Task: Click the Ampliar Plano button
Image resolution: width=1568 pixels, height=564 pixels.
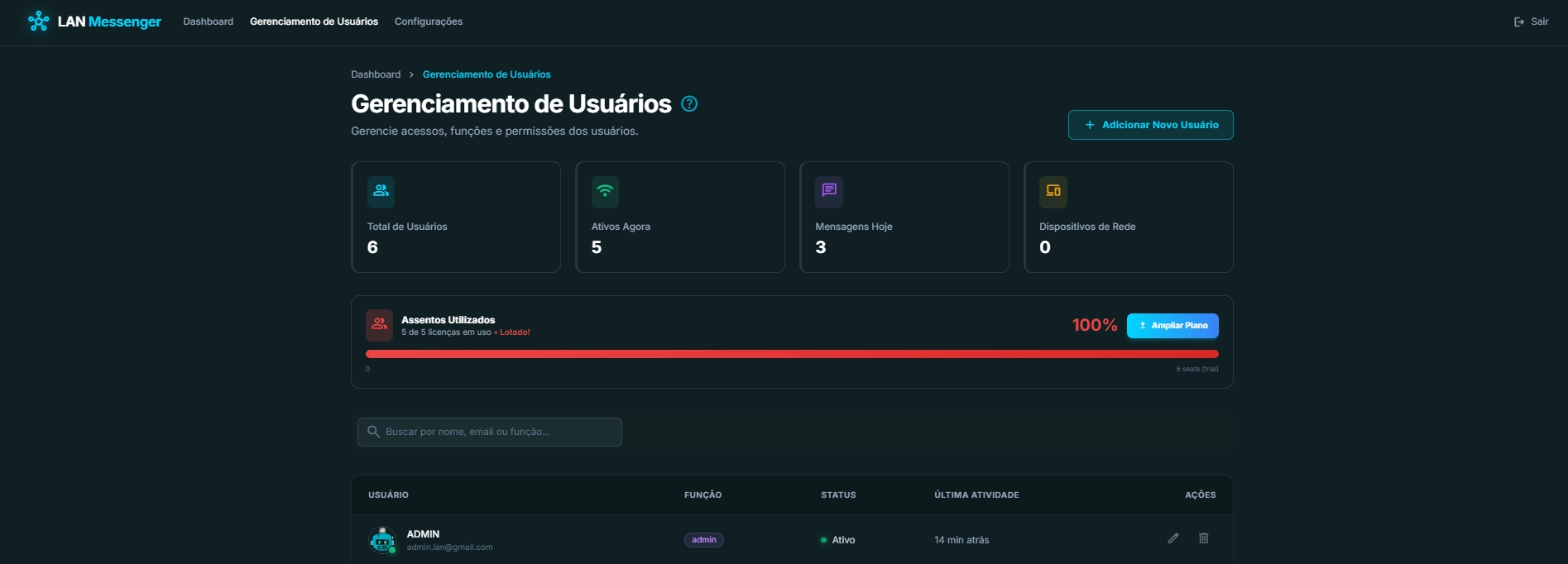Action: coord(1172,326)
